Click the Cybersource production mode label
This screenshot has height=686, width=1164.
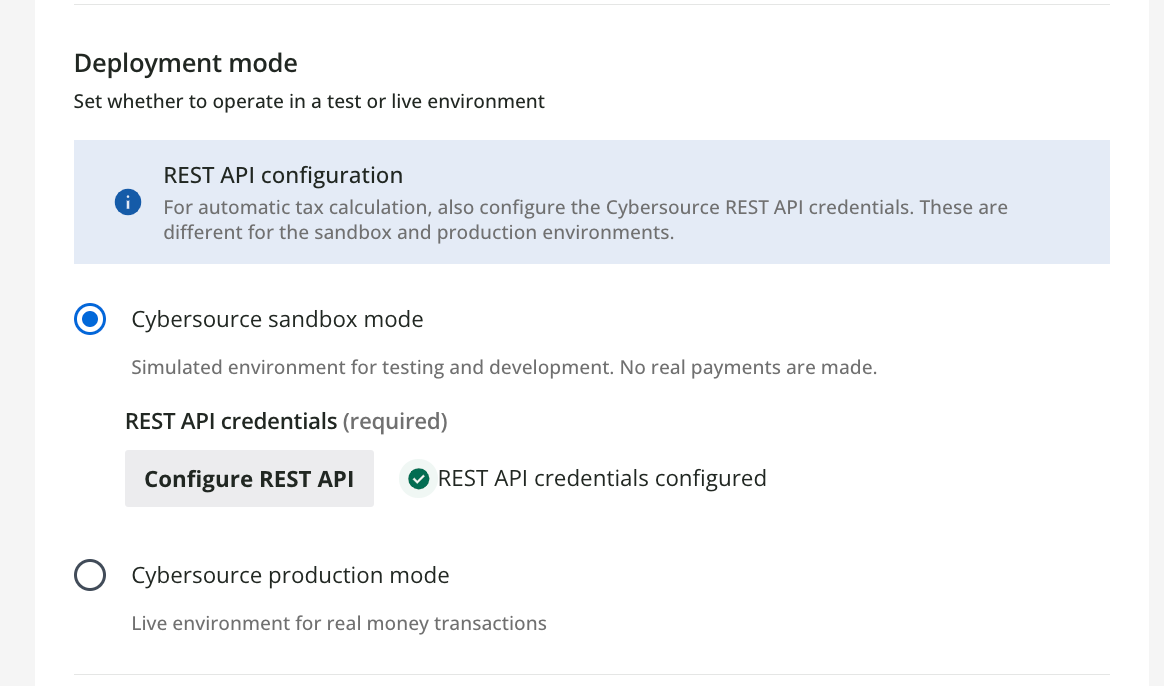(290, 575)
